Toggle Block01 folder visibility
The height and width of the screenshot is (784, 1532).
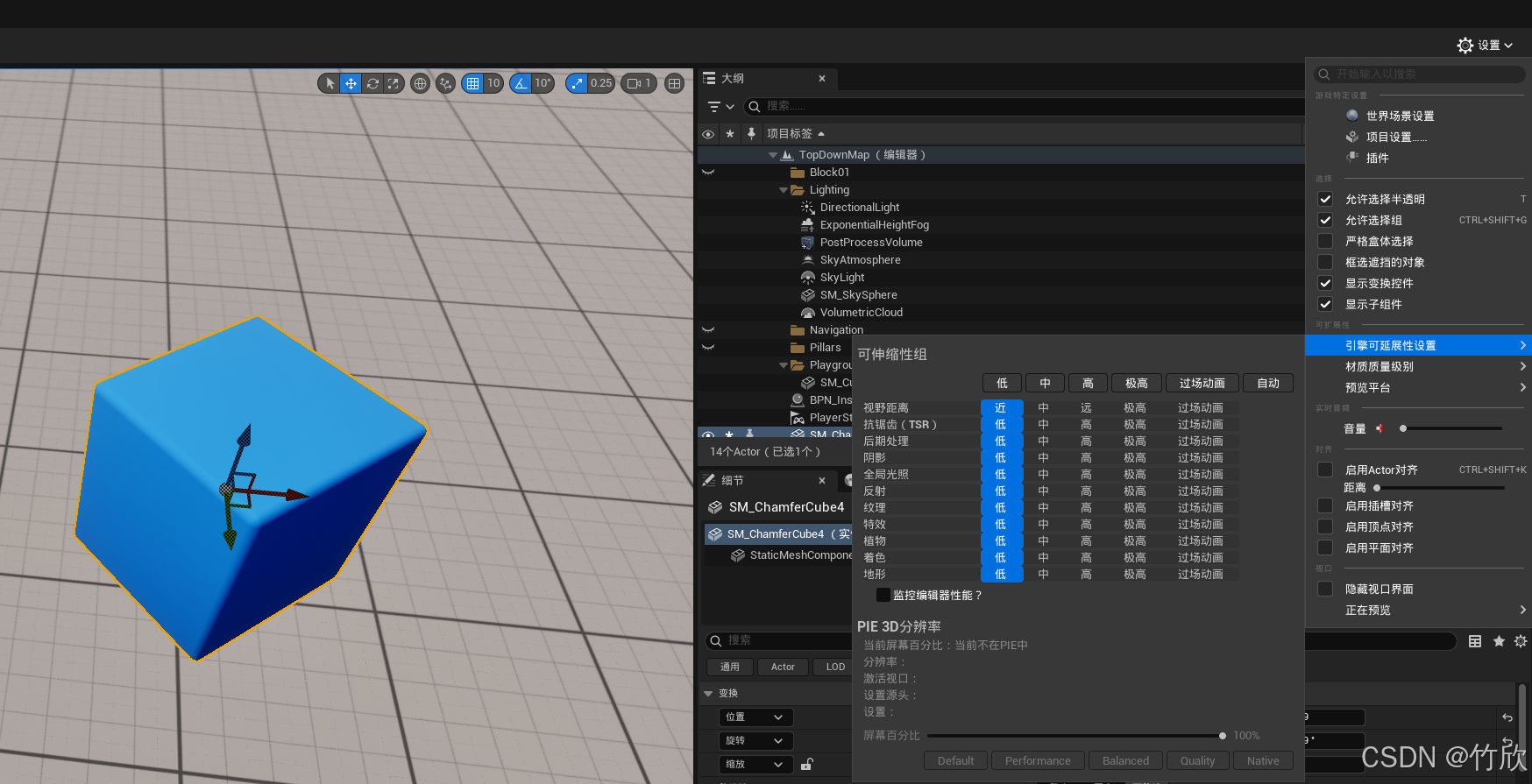708,173
